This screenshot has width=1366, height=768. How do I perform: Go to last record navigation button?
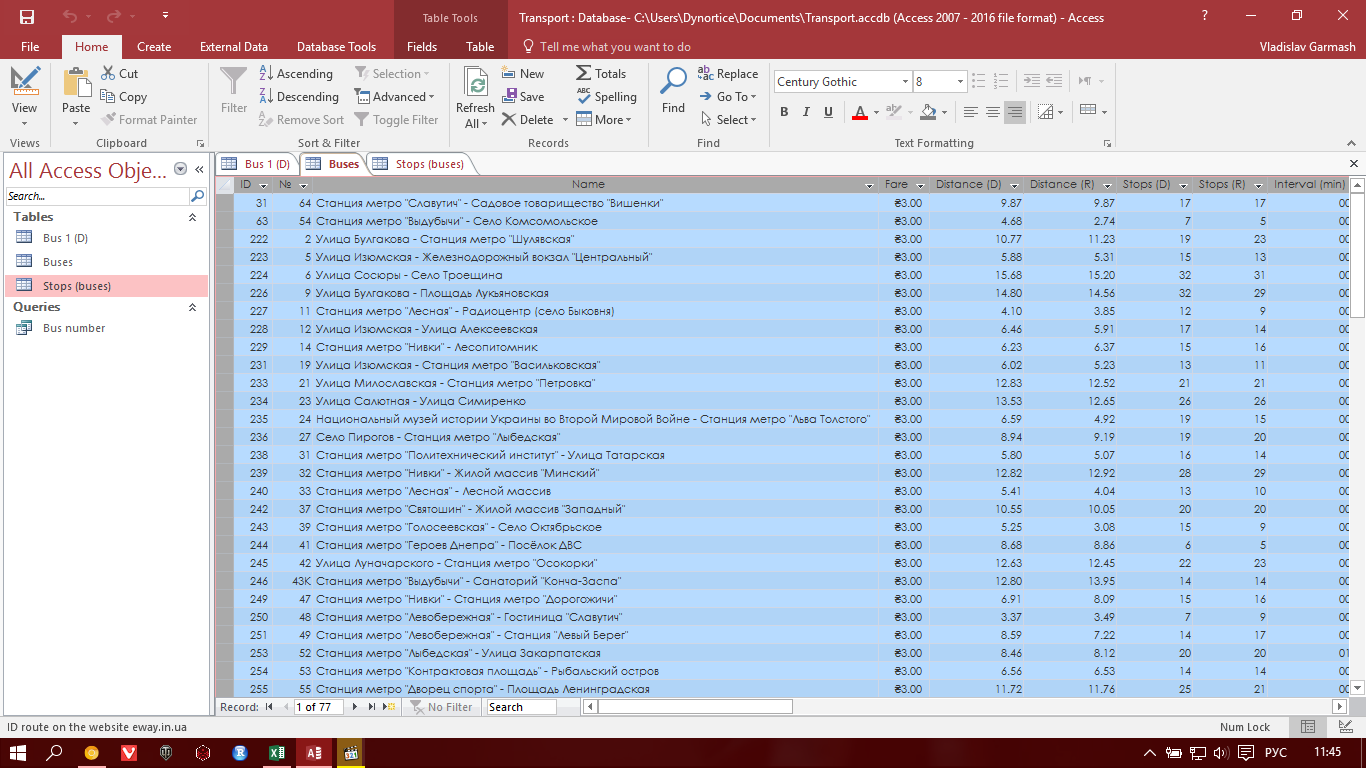click(372, 707)
